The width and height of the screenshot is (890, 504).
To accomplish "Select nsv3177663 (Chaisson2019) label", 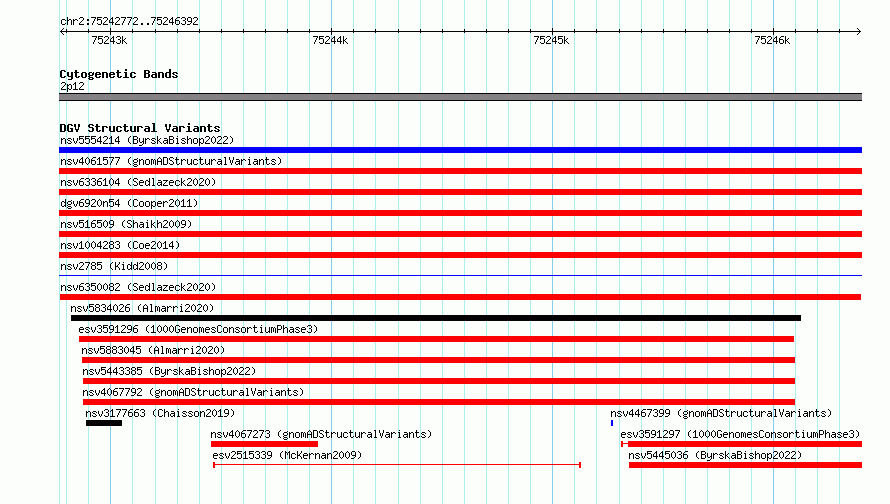I will click(x=160, y=413).
